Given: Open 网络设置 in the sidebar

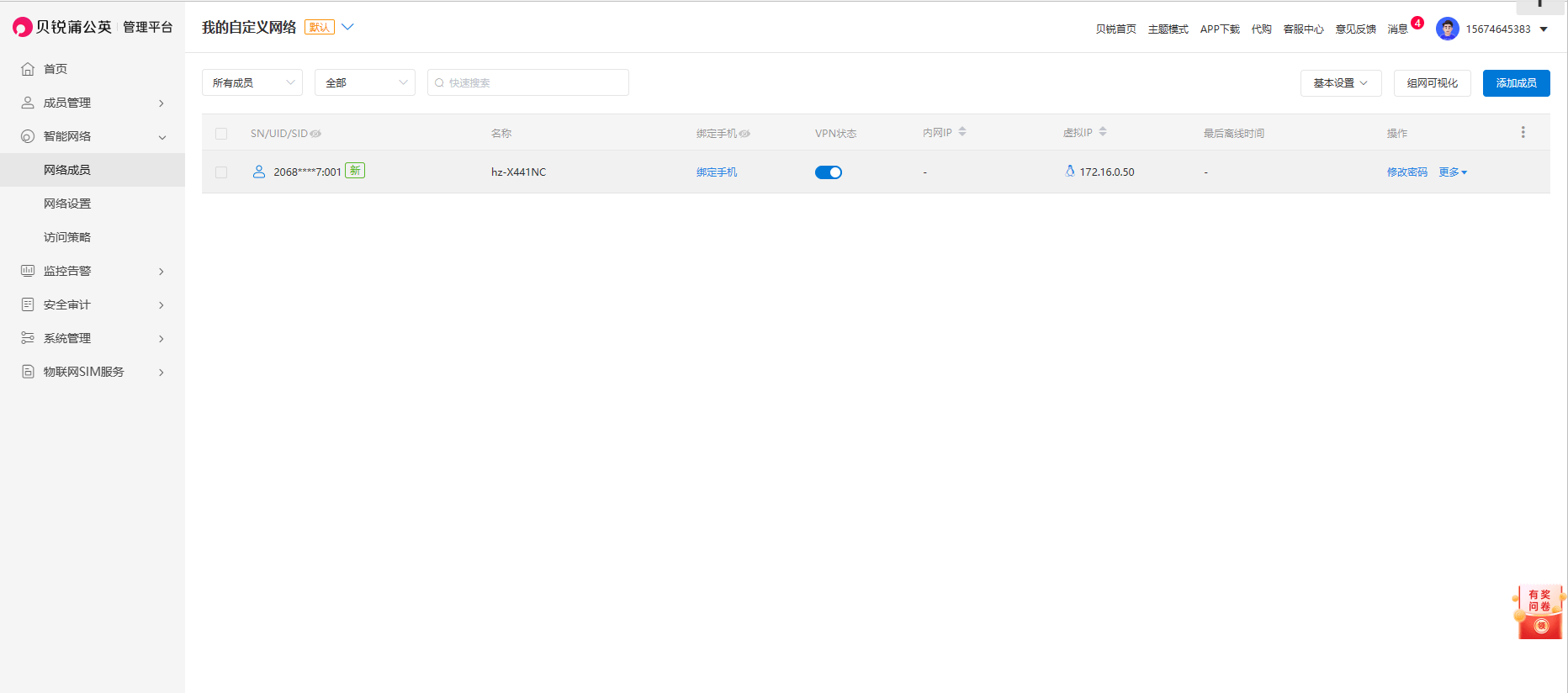Looking at the screenshot, I should point(67,204).
